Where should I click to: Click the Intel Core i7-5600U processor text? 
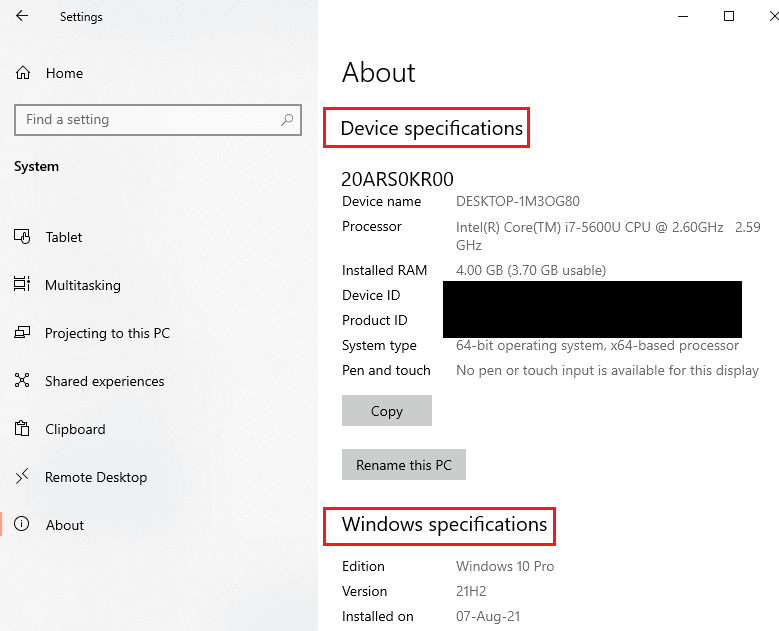tap(608, 236)
